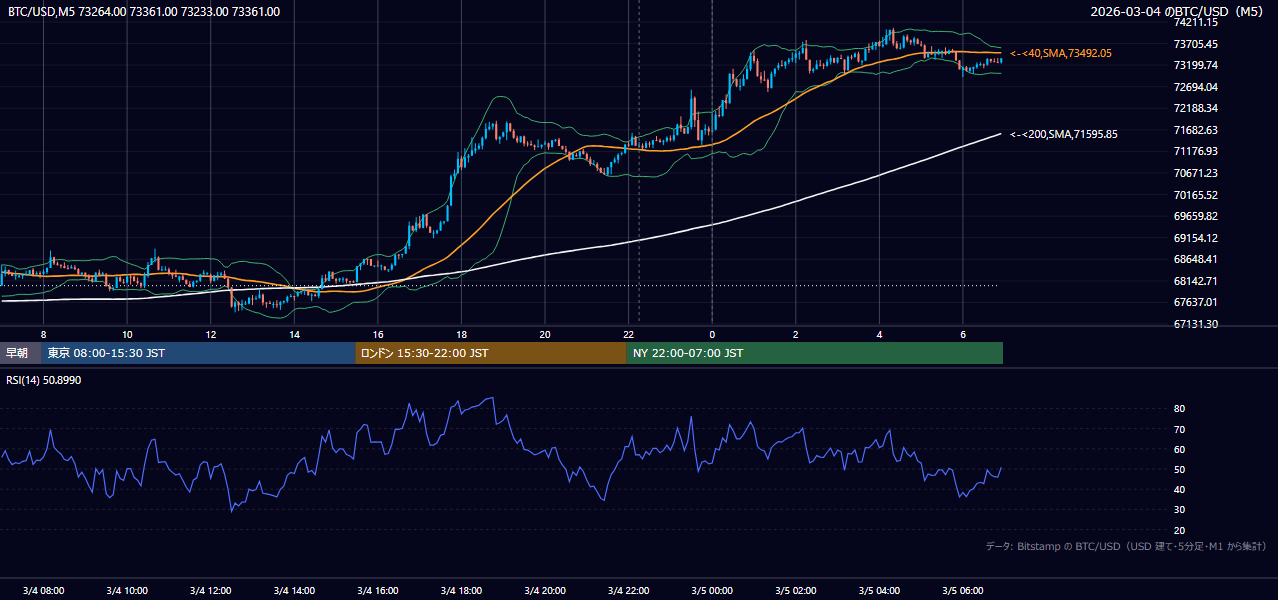1278x600 pixels.
Task: Click RSI axis level 30
Action: point(1180,510)
